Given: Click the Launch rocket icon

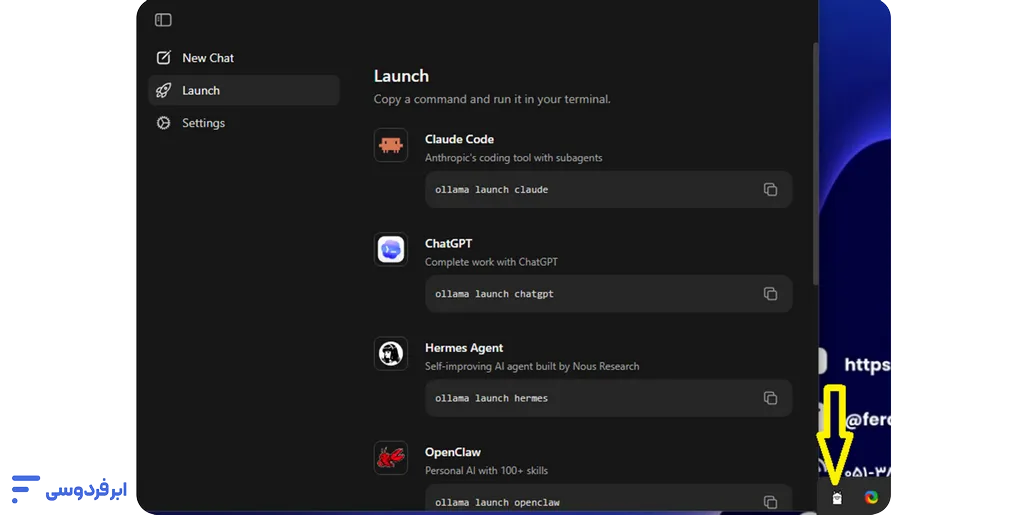Looking at the screenshot, I should point(163,90).
